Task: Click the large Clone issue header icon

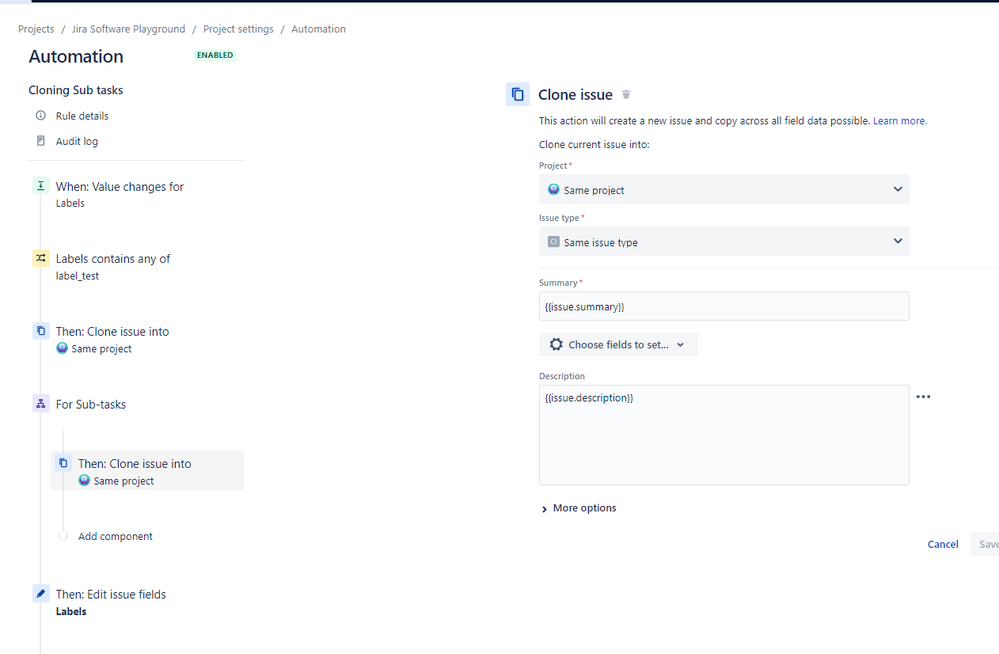Action: click(x=517, y=94)
